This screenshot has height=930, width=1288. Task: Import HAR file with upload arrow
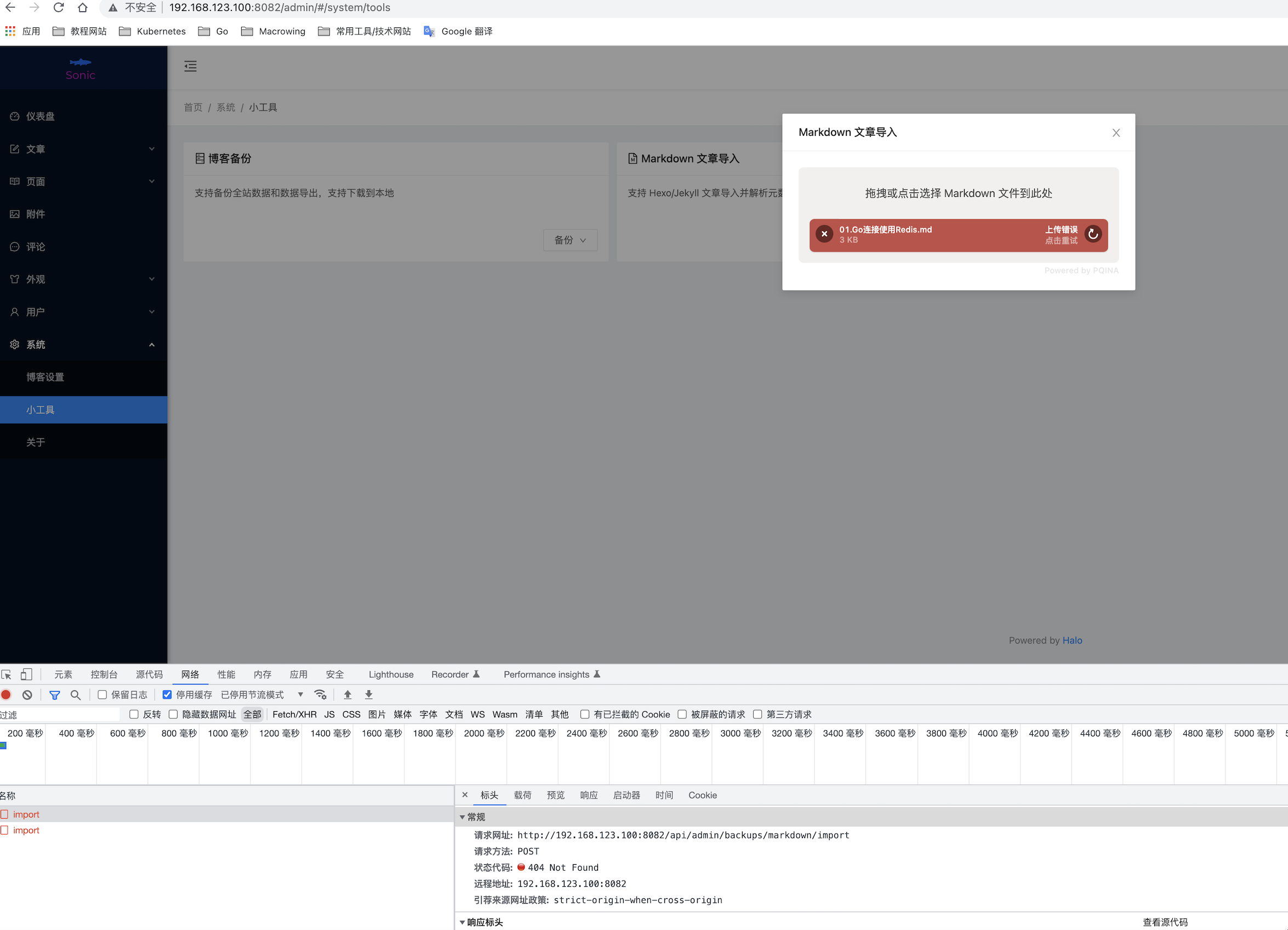[x=347, y=694]
